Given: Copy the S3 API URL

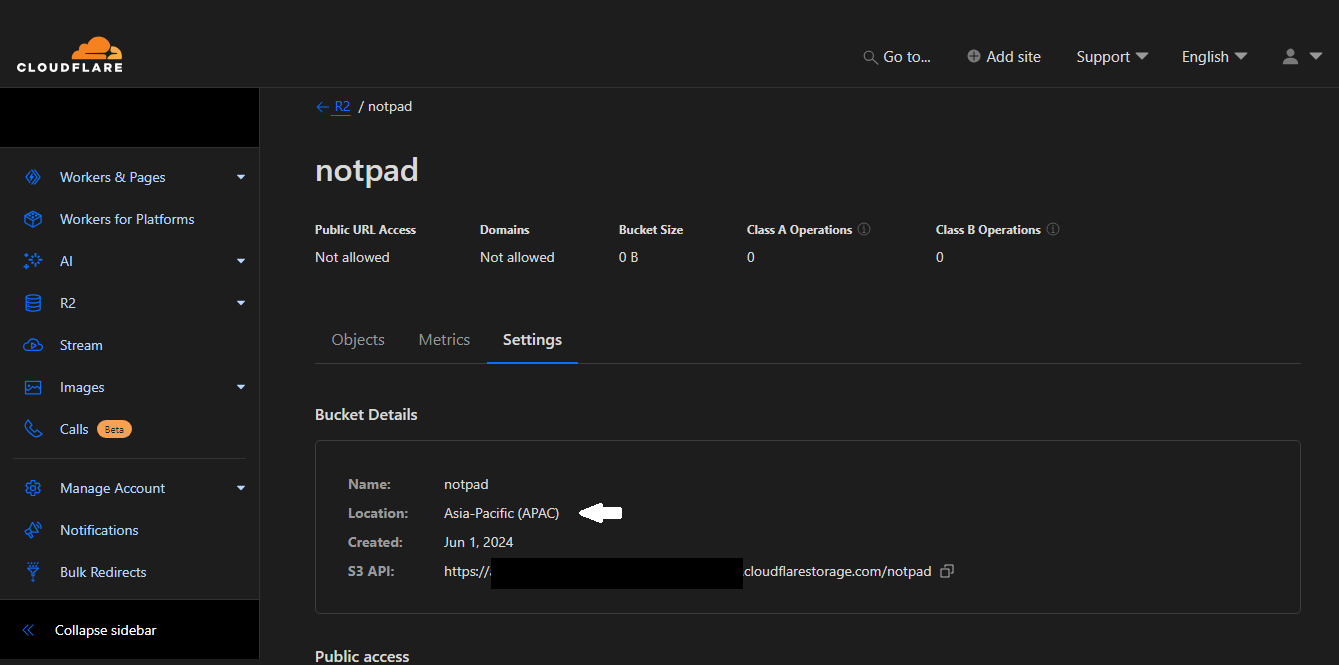Looking at the screenshot, I should [x=947, y=571].
